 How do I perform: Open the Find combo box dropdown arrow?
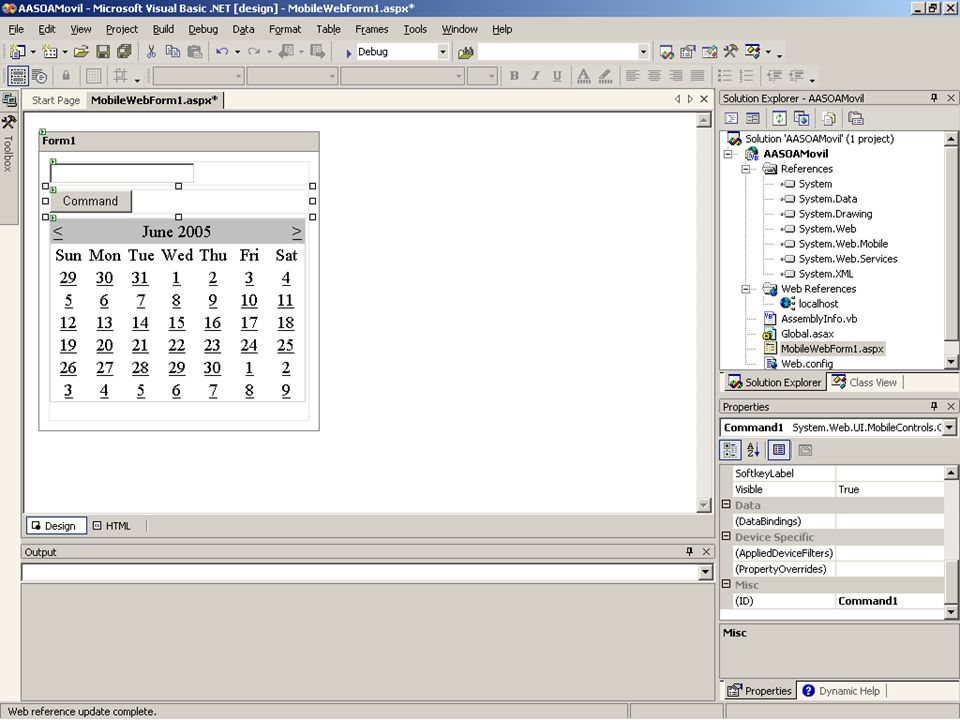643,53
